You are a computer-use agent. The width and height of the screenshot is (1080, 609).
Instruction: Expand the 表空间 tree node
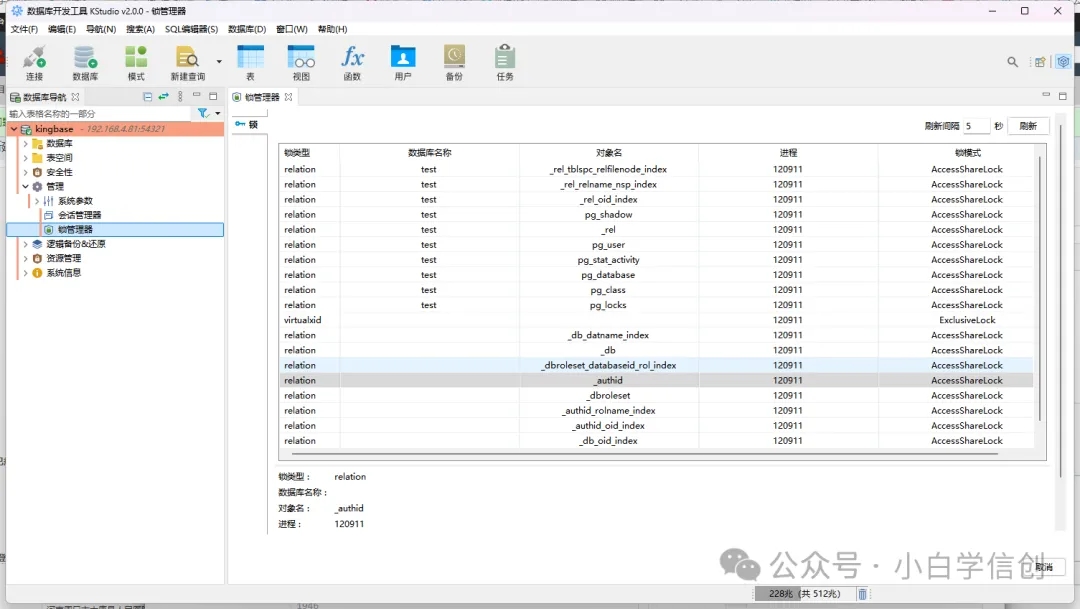click(x=25, y=158)
